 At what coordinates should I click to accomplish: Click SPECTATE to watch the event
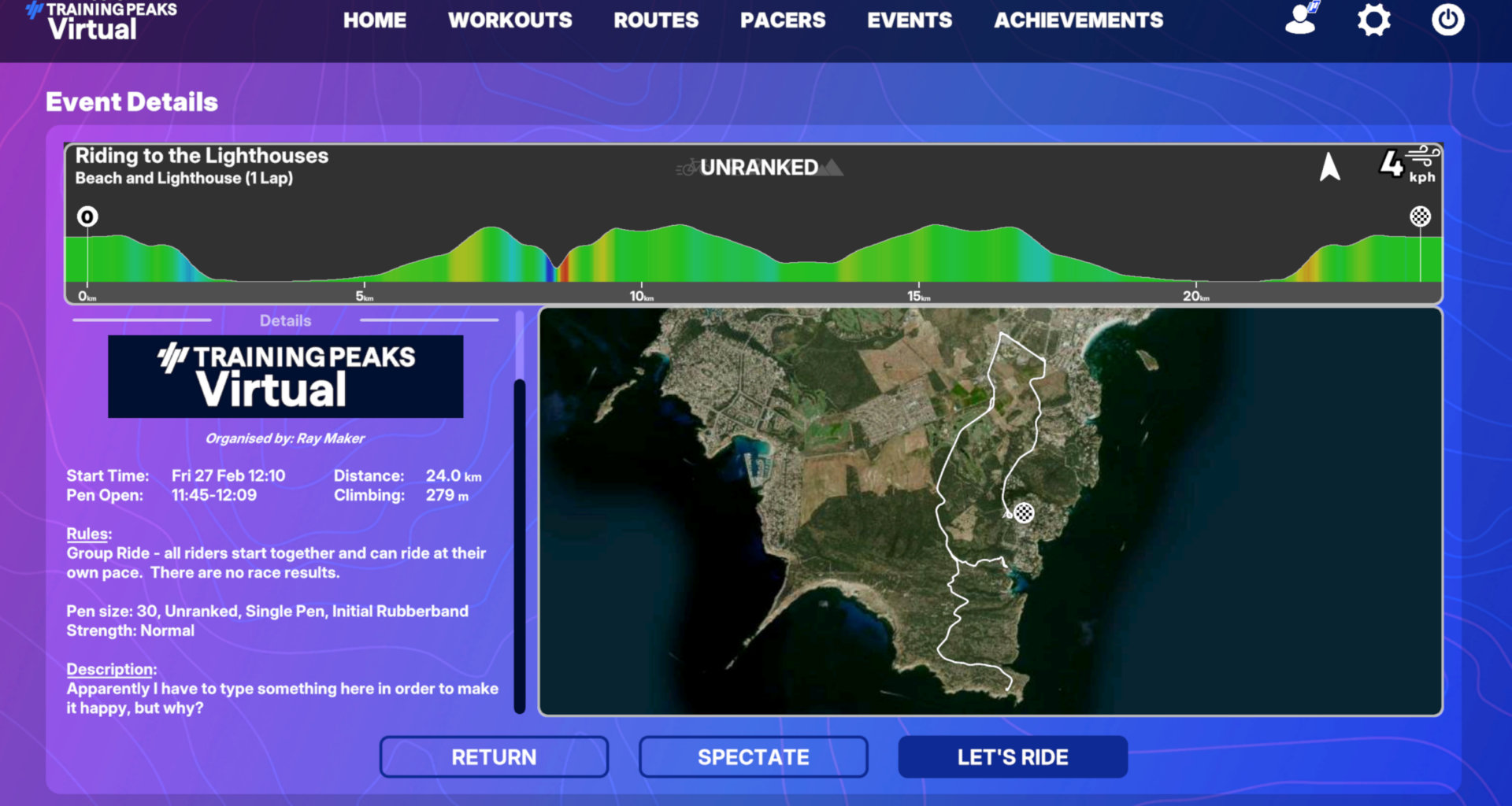tap(752, 756)
